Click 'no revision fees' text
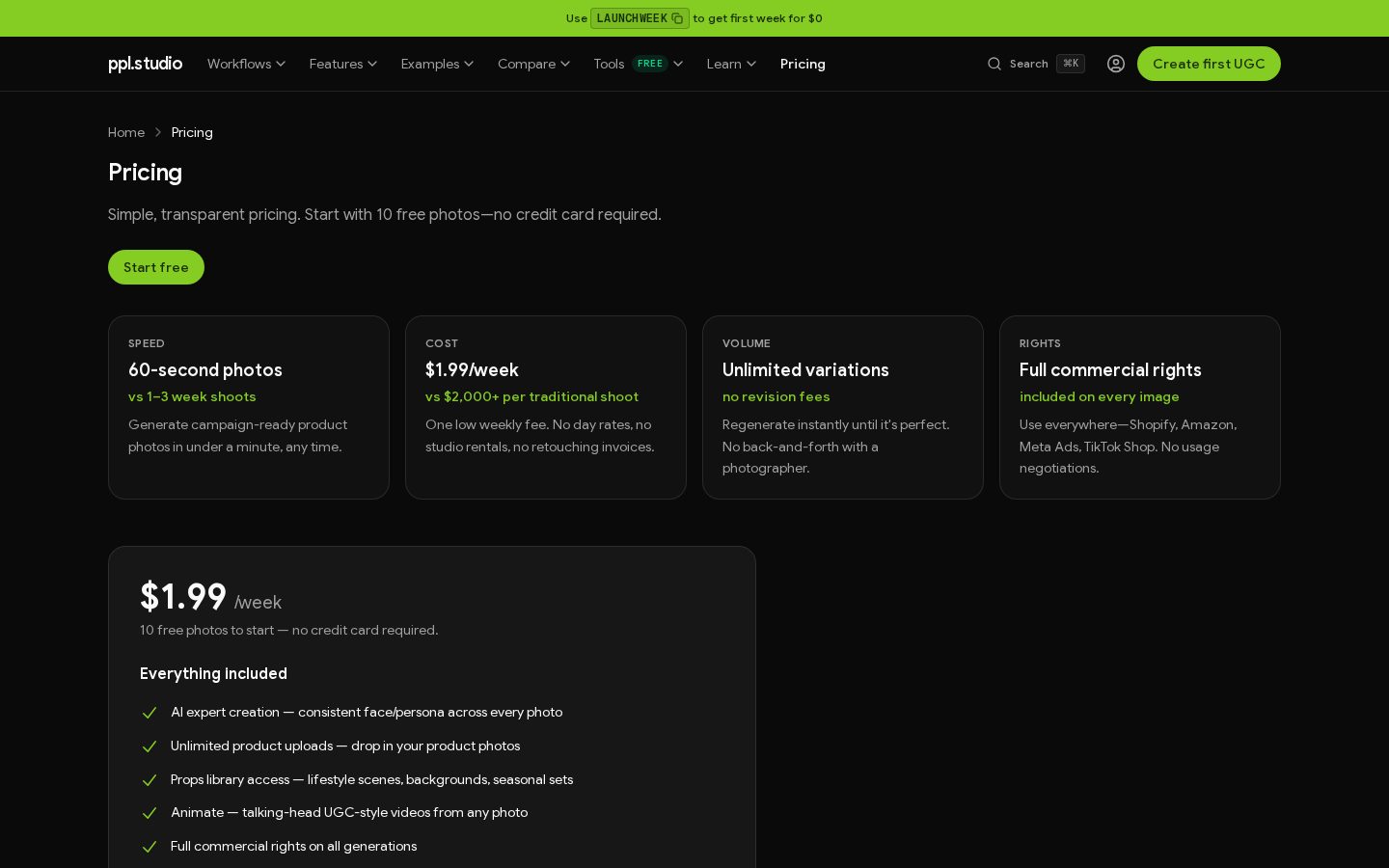1389x868 pixels. [x=776, y=396]
